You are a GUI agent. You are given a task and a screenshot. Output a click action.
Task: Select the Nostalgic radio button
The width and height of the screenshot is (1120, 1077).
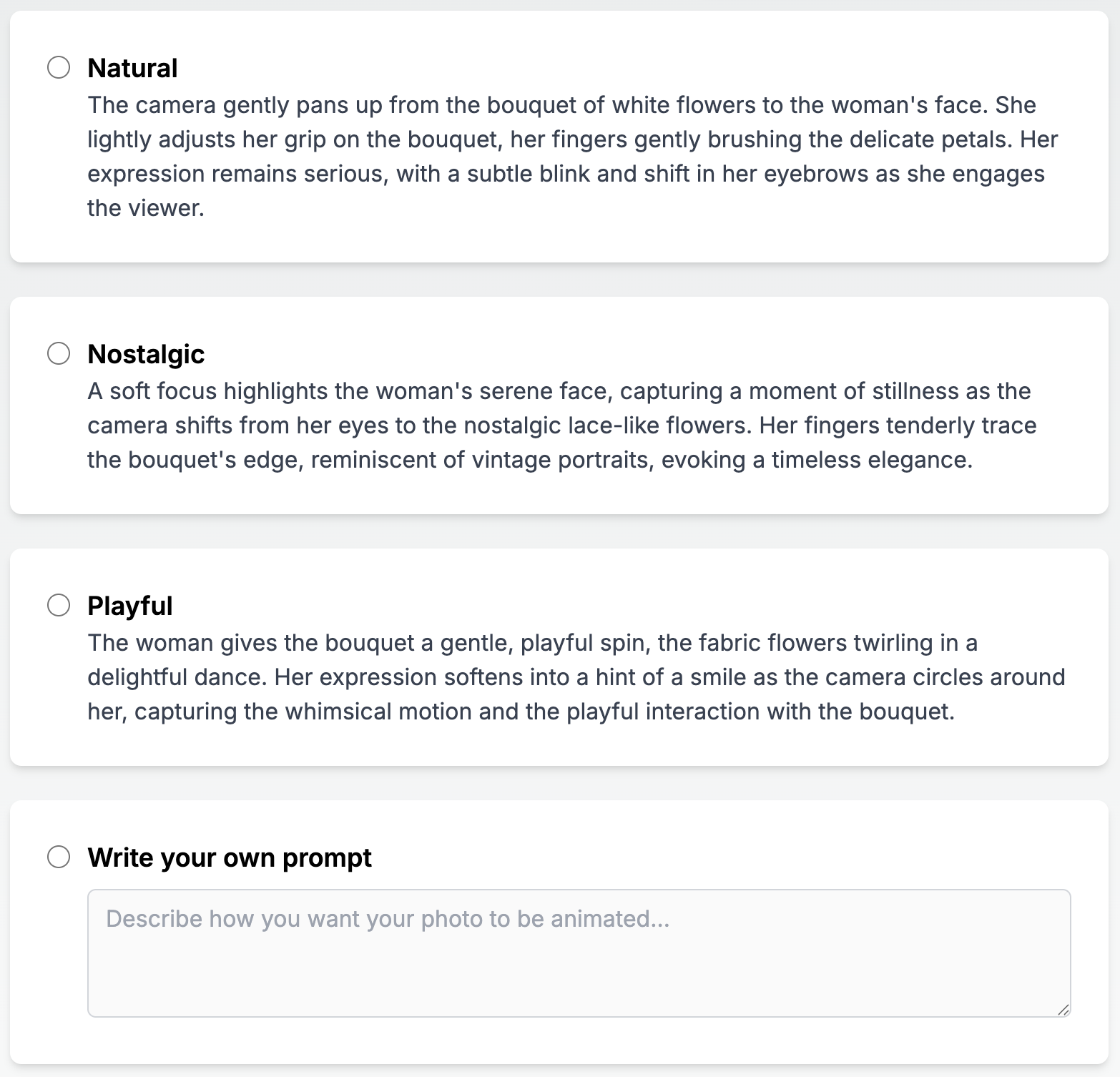(59, 353)
